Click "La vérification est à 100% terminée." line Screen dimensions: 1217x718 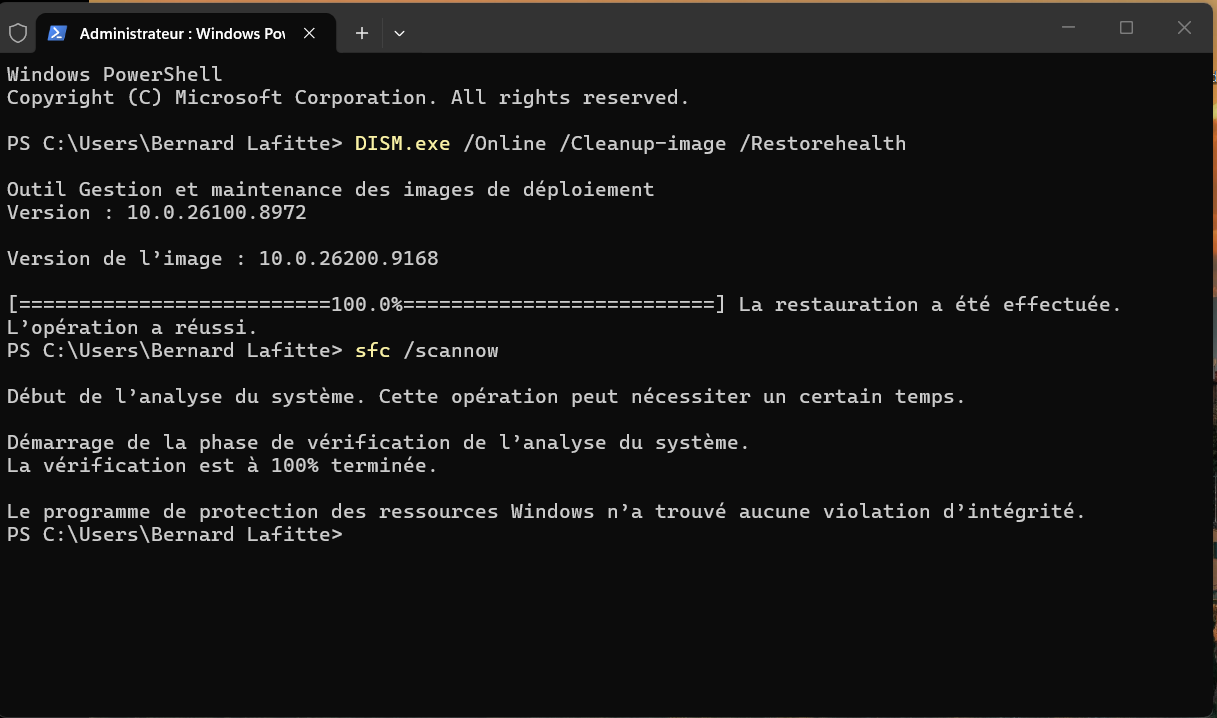point(223,465)
